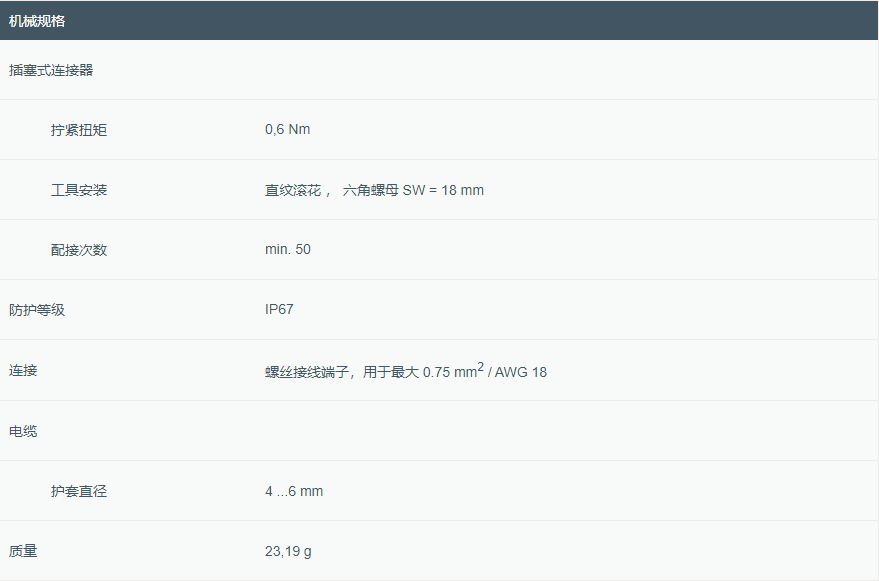Click the 工具安装 label
879x581 pixels.
79,190
